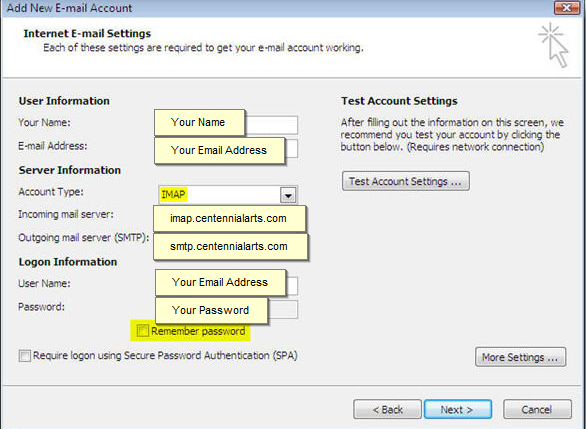Click the Add New E-mail Account title bar
The width and height of the screenshot is (586, 429).
coord(277,8)
